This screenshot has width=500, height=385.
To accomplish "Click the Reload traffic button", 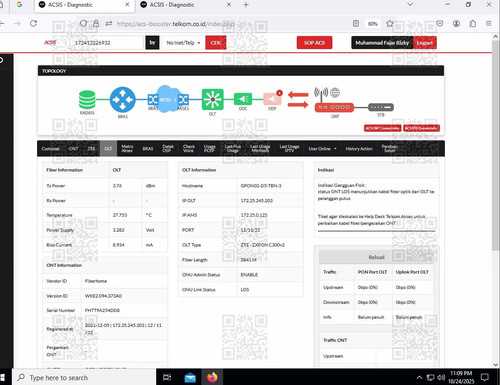I will [376, 257].
